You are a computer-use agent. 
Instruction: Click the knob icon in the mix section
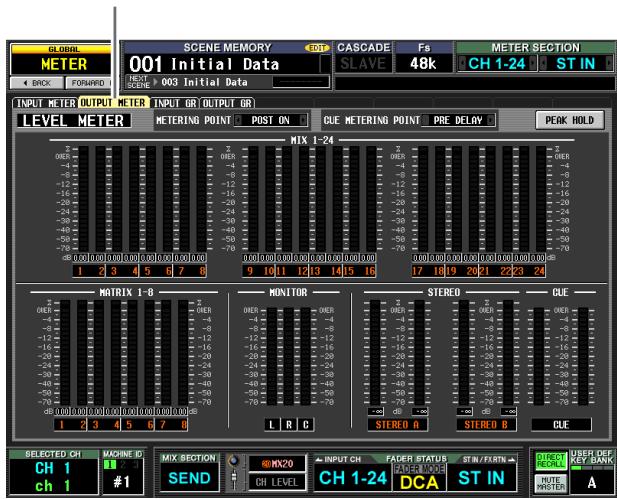tap(234, 461)
